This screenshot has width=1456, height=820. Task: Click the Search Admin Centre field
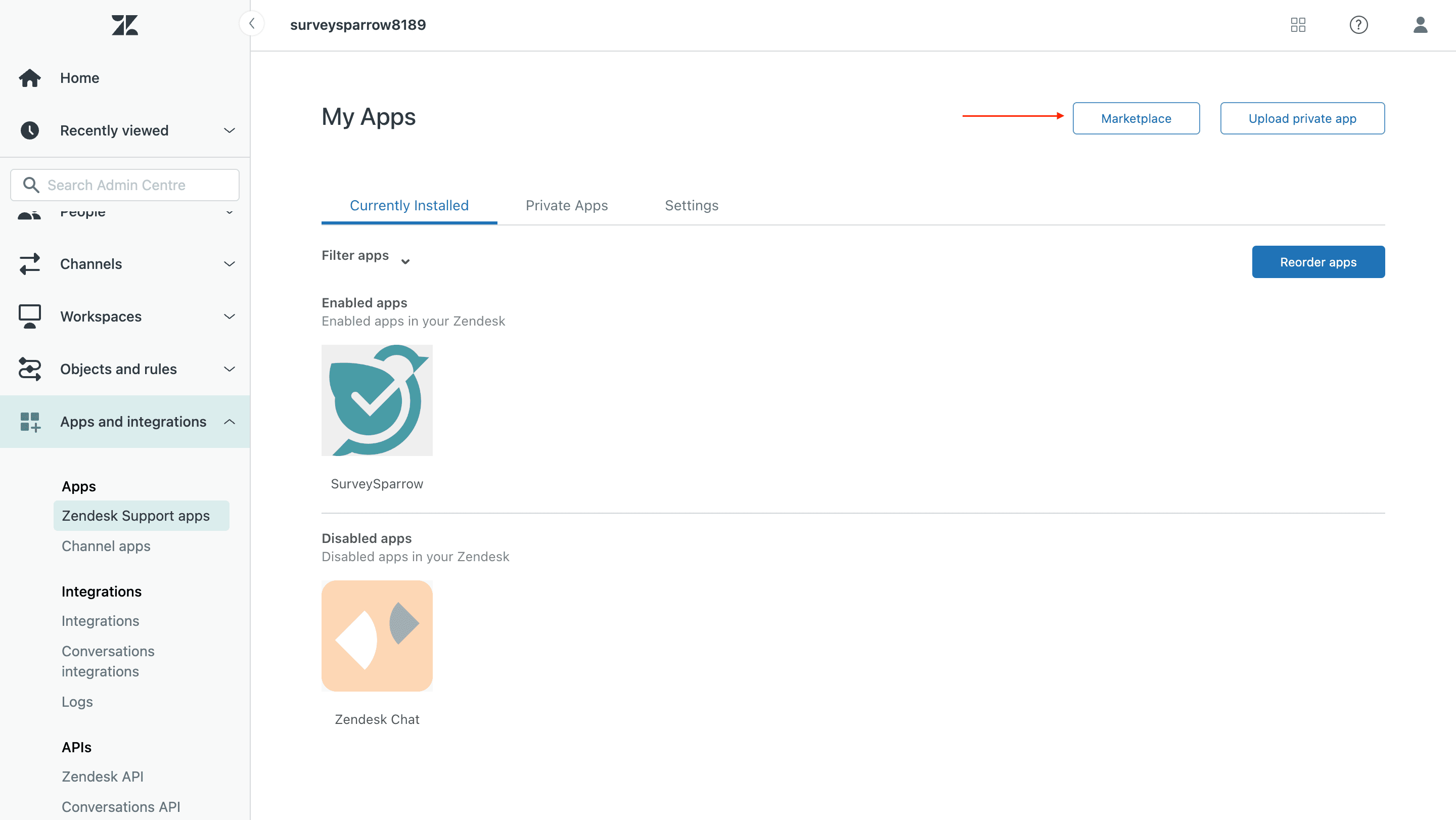pyautogui.click(x=124, y=185)
